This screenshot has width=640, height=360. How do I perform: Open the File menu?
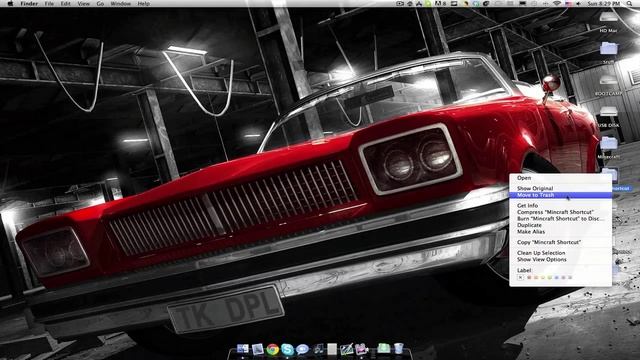(49, 4)
